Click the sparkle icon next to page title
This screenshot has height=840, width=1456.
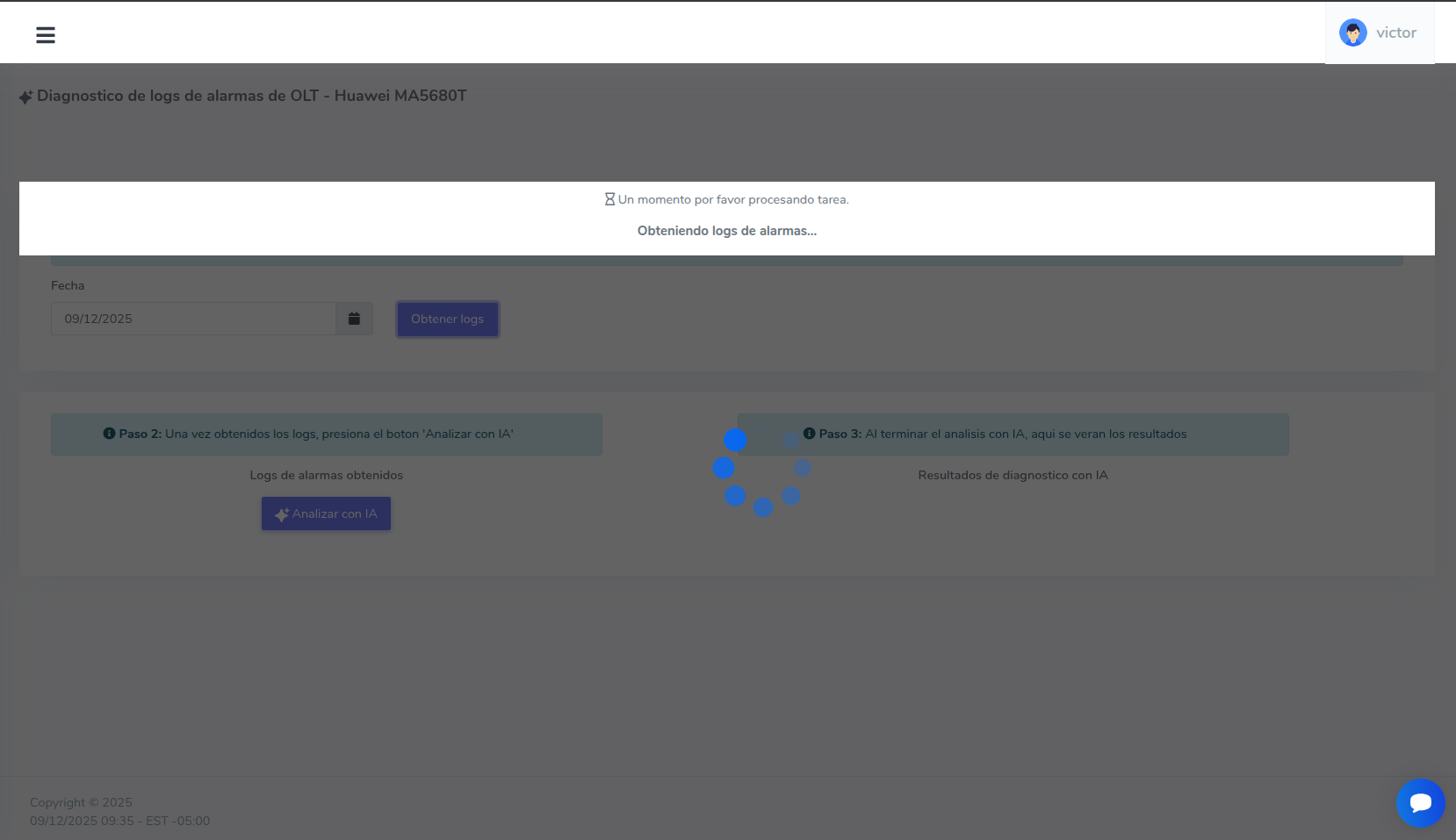click(x=26, y=97)
